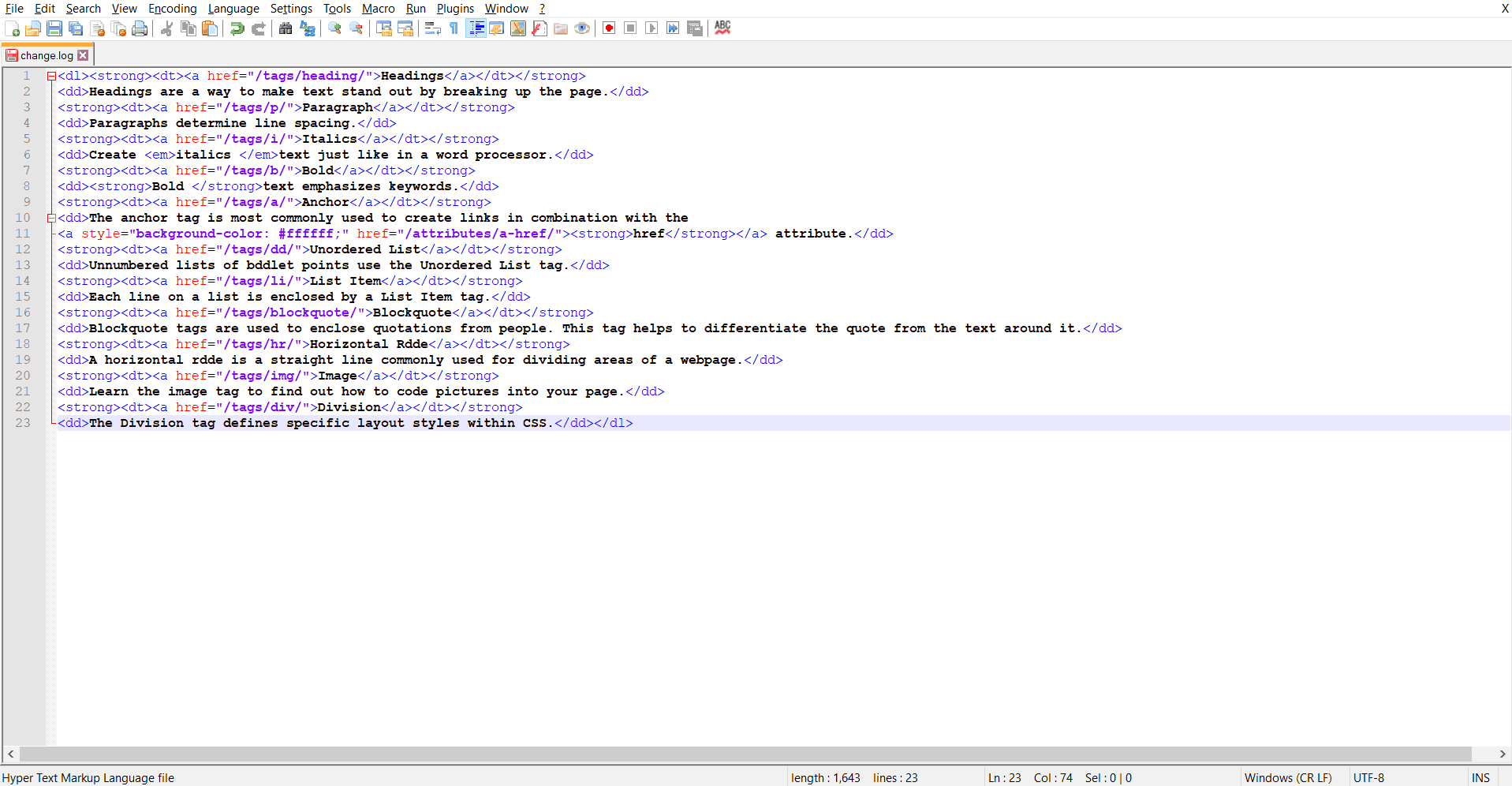Select the change.log document tab
This screenshot has width=1512, height=786.
[x=46, y=55]
